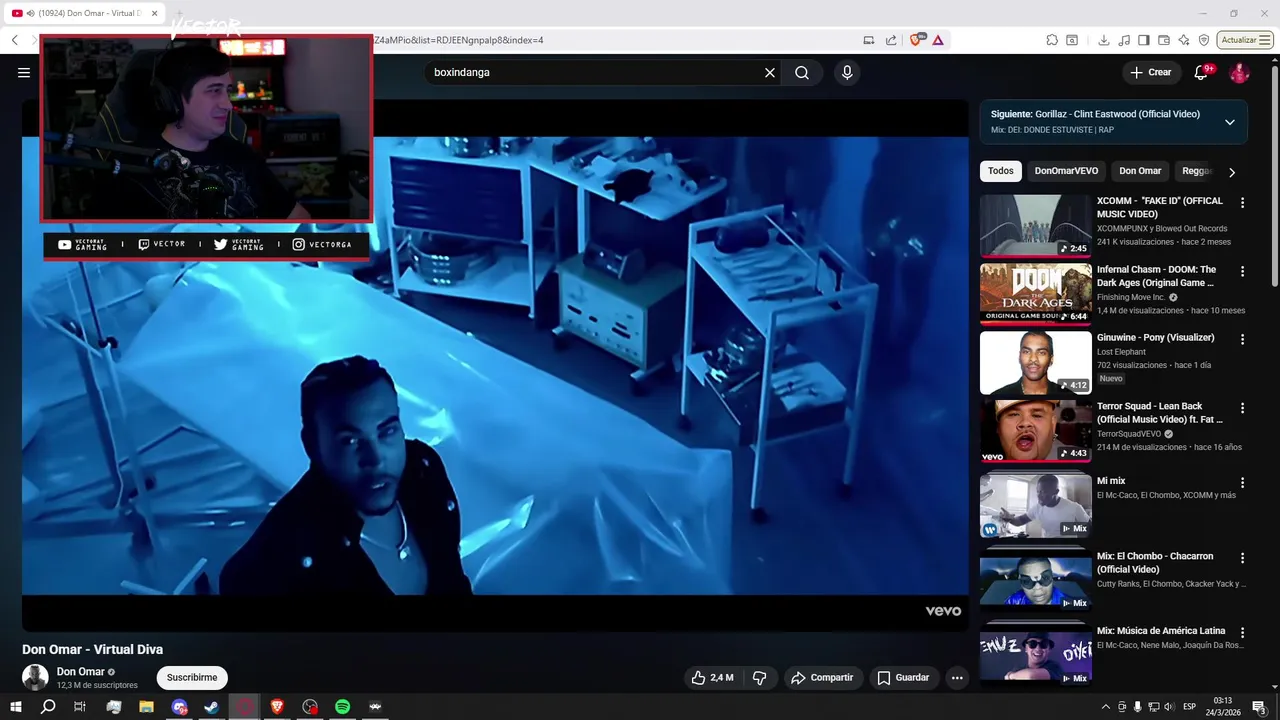This screenshot has height=720, width=1280.
Task: Dislike the video with thumbs down
Action: tap(760, 677)
